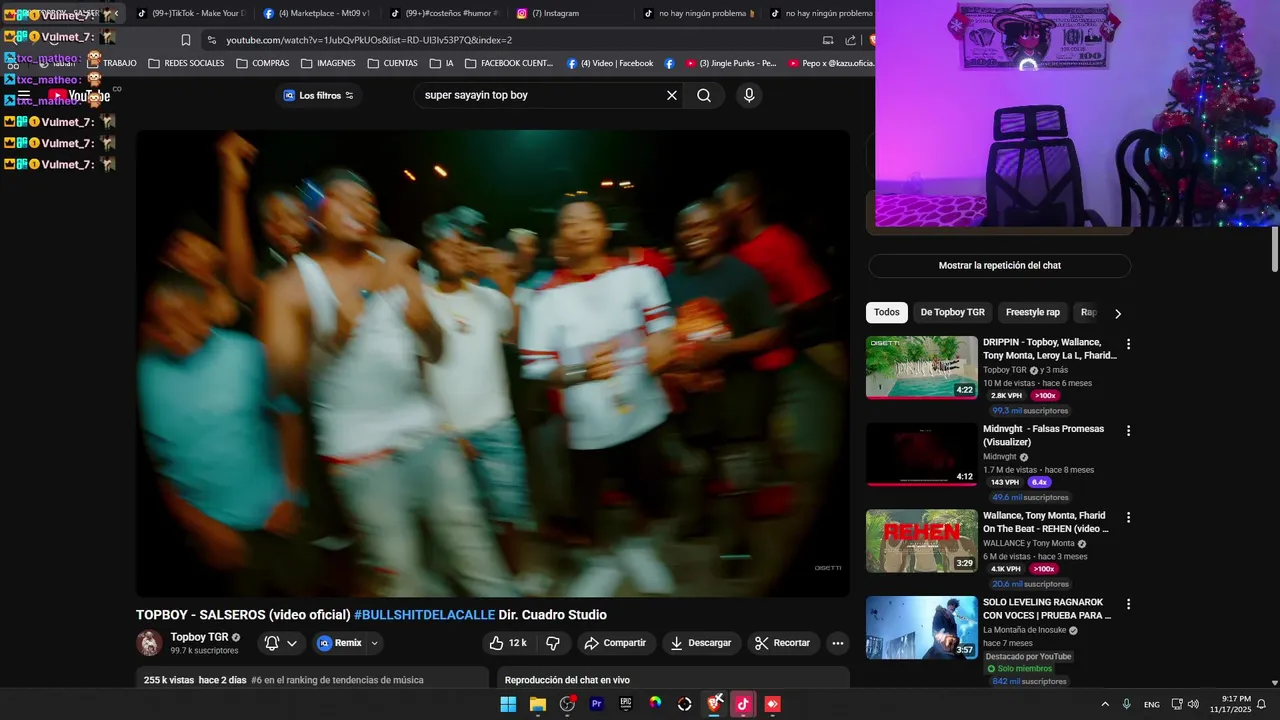Image resolution: width=1280 pixels, height=720 pixels.
Task: Switch to the Instagram tab
Action: [x=570, y=13]
